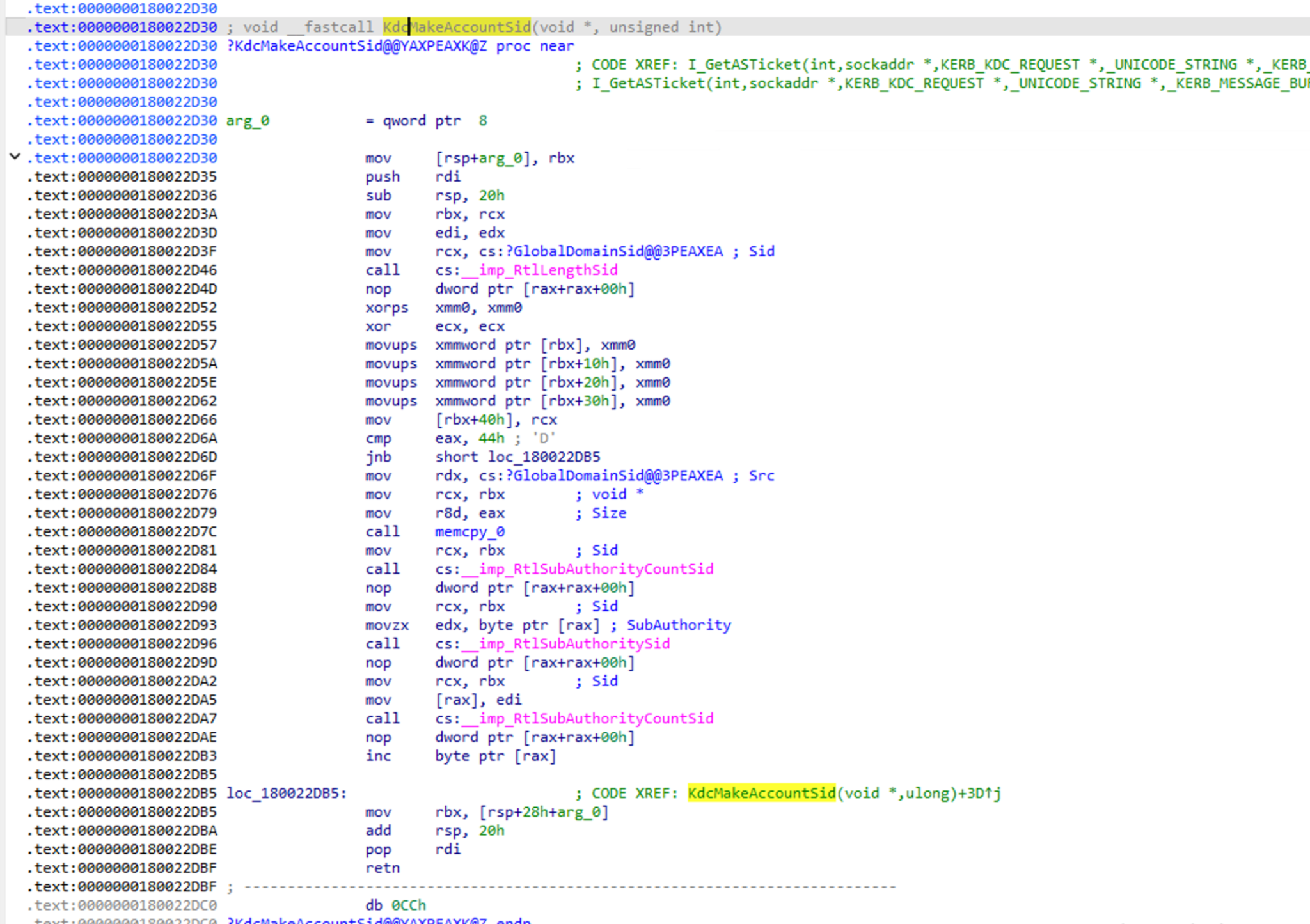Click the void * comment on mov rcx, rbx
The height and width of the screenshot is (924, 1310).
click(x=617, y=495)
